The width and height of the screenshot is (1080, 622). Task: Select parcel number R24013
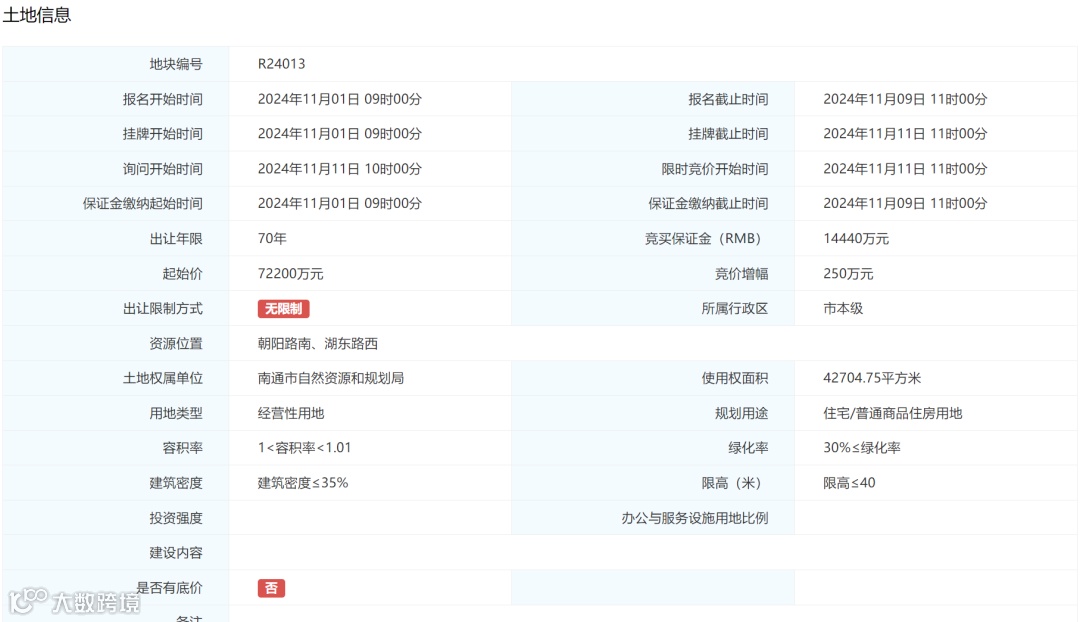(282, 64)
